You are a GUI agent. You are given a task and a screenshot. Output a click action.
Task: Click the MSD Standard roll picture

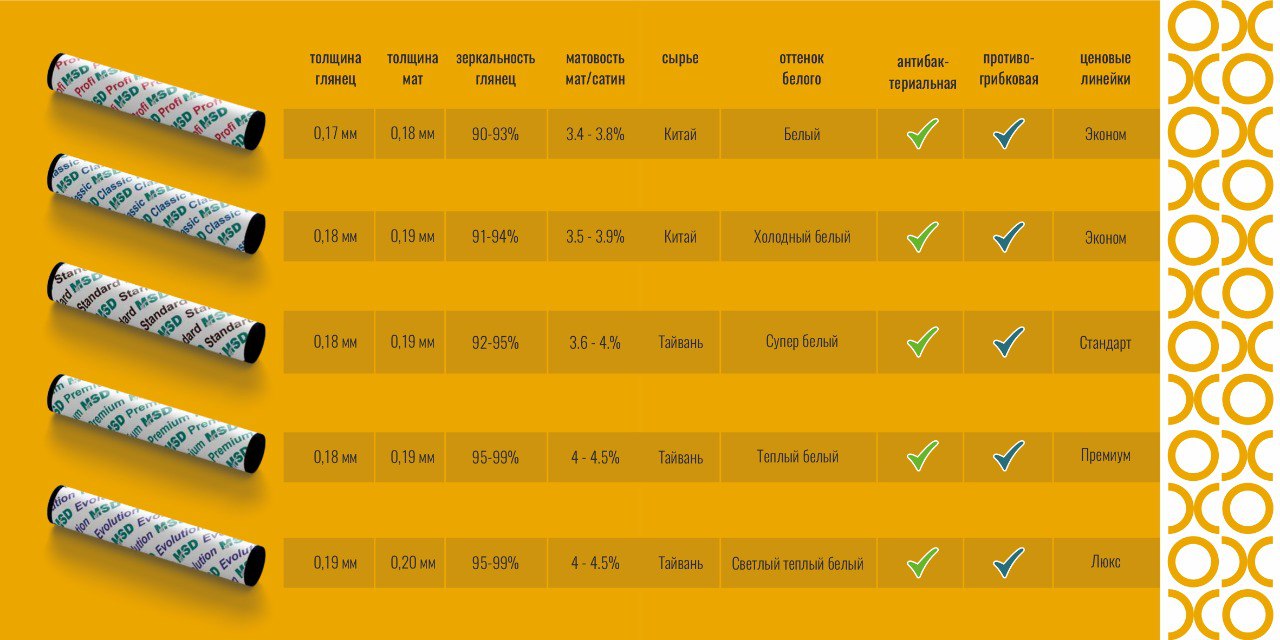(157, 312)
